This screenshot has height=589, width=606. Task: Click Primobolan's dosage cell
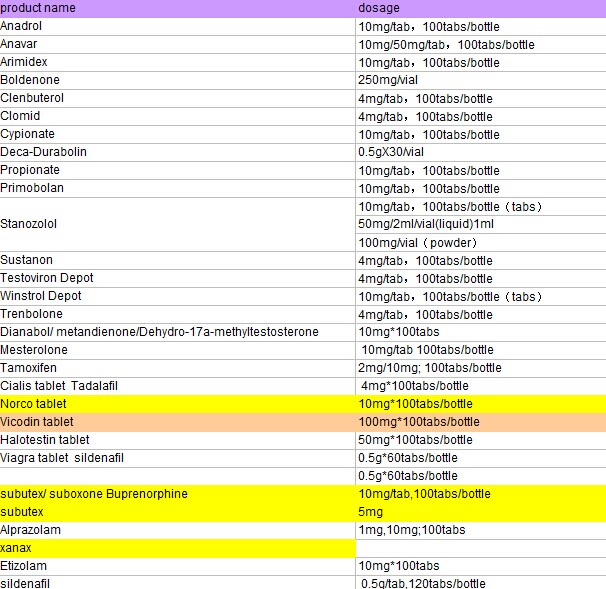coord(481,188)
